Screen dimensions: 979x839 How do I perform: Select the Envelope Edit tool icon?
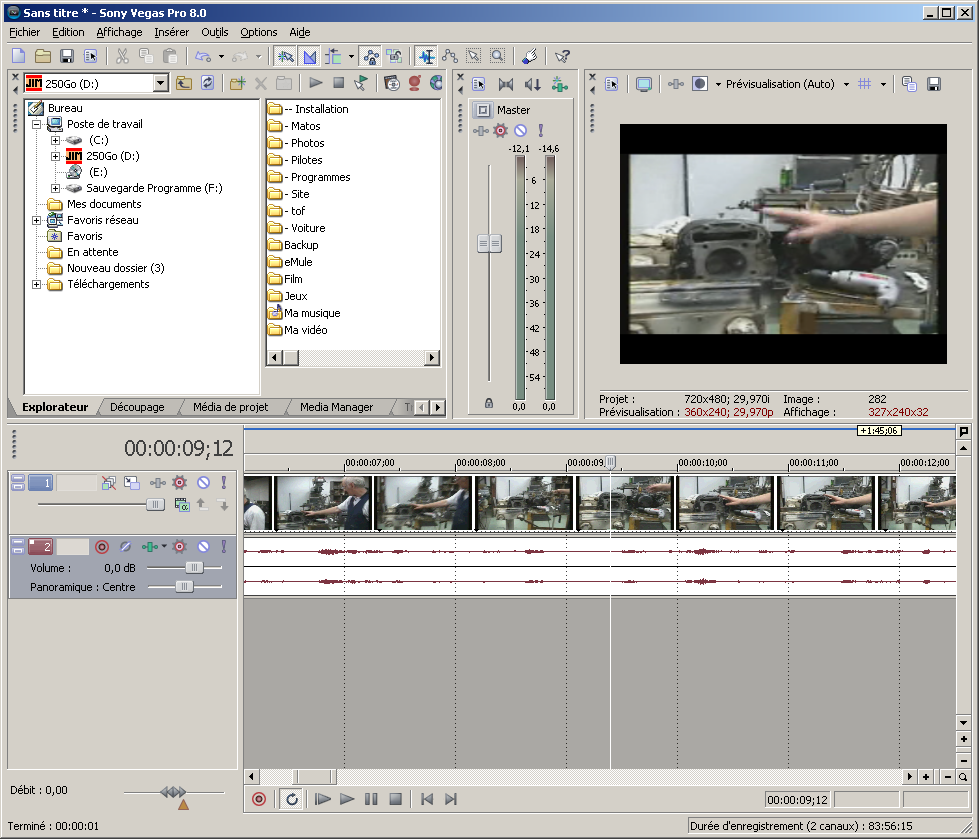[x=450, y=57]
